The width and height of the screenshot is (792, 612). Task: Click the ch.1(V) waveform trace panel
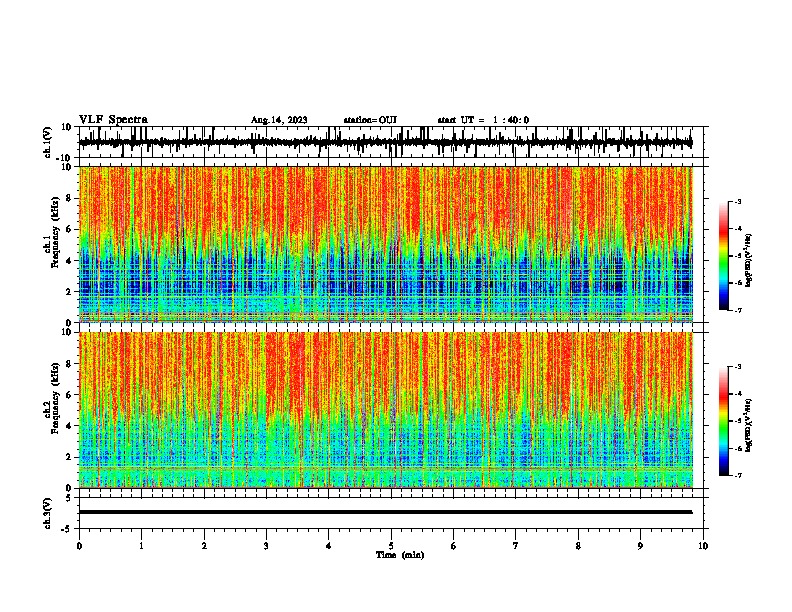[x=391, y=142]
